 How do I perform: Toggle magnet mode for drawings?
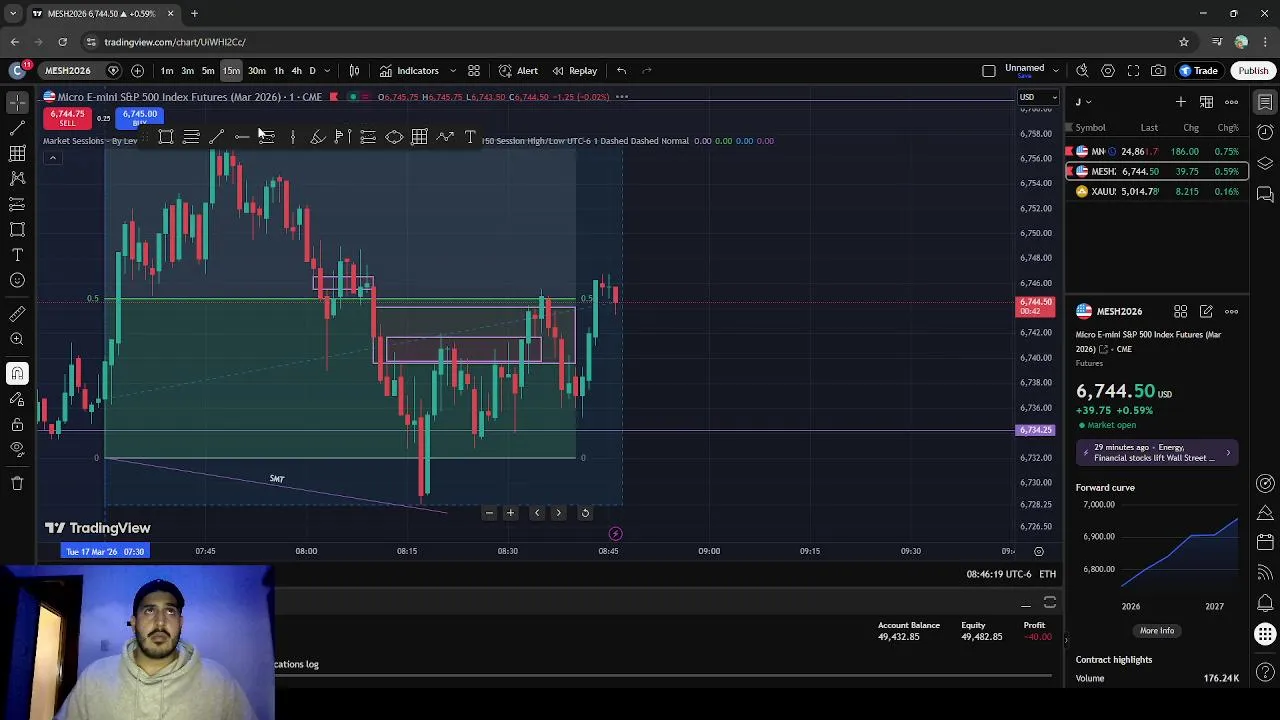click(17, 373)
